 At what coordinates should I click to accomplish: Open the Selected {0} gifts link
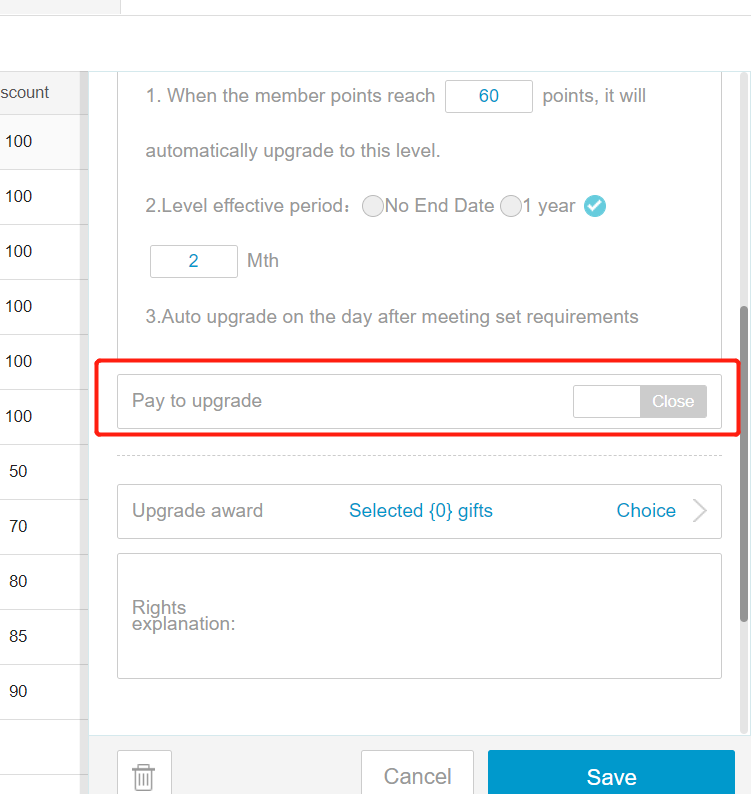420,510
